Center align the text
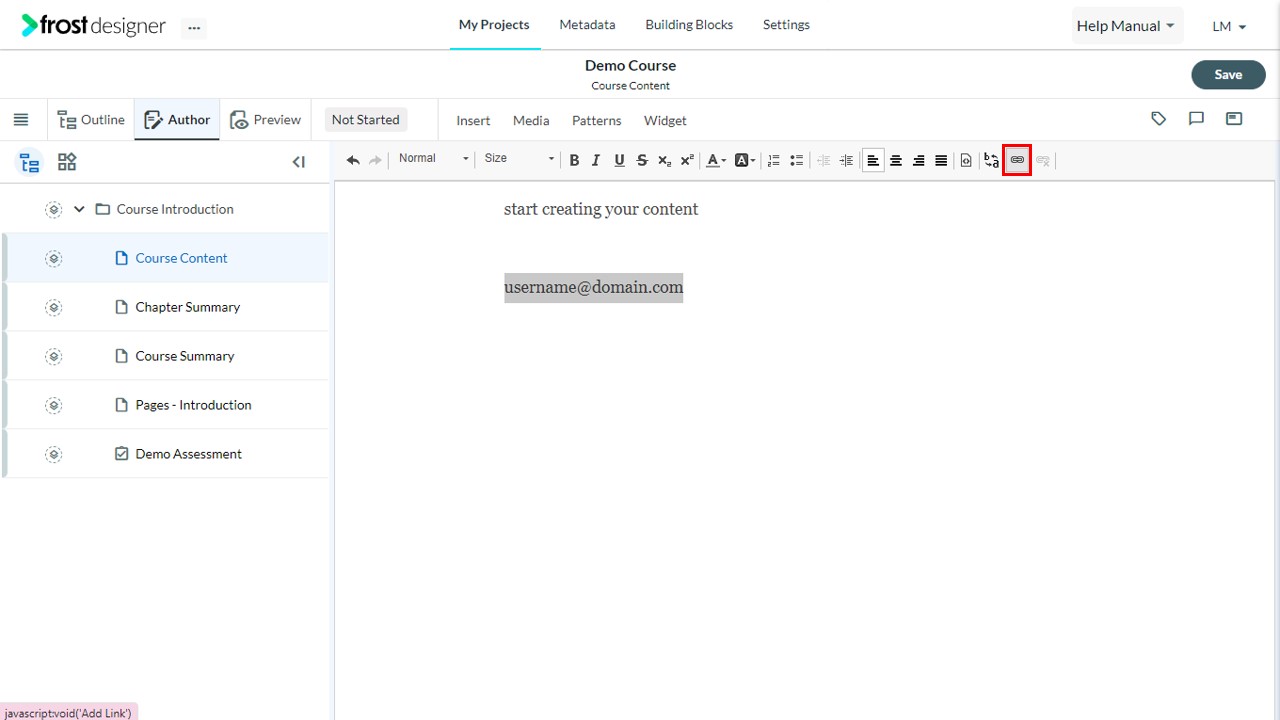The width and height of the screenshot is (1280, 720). pos(896,160)
